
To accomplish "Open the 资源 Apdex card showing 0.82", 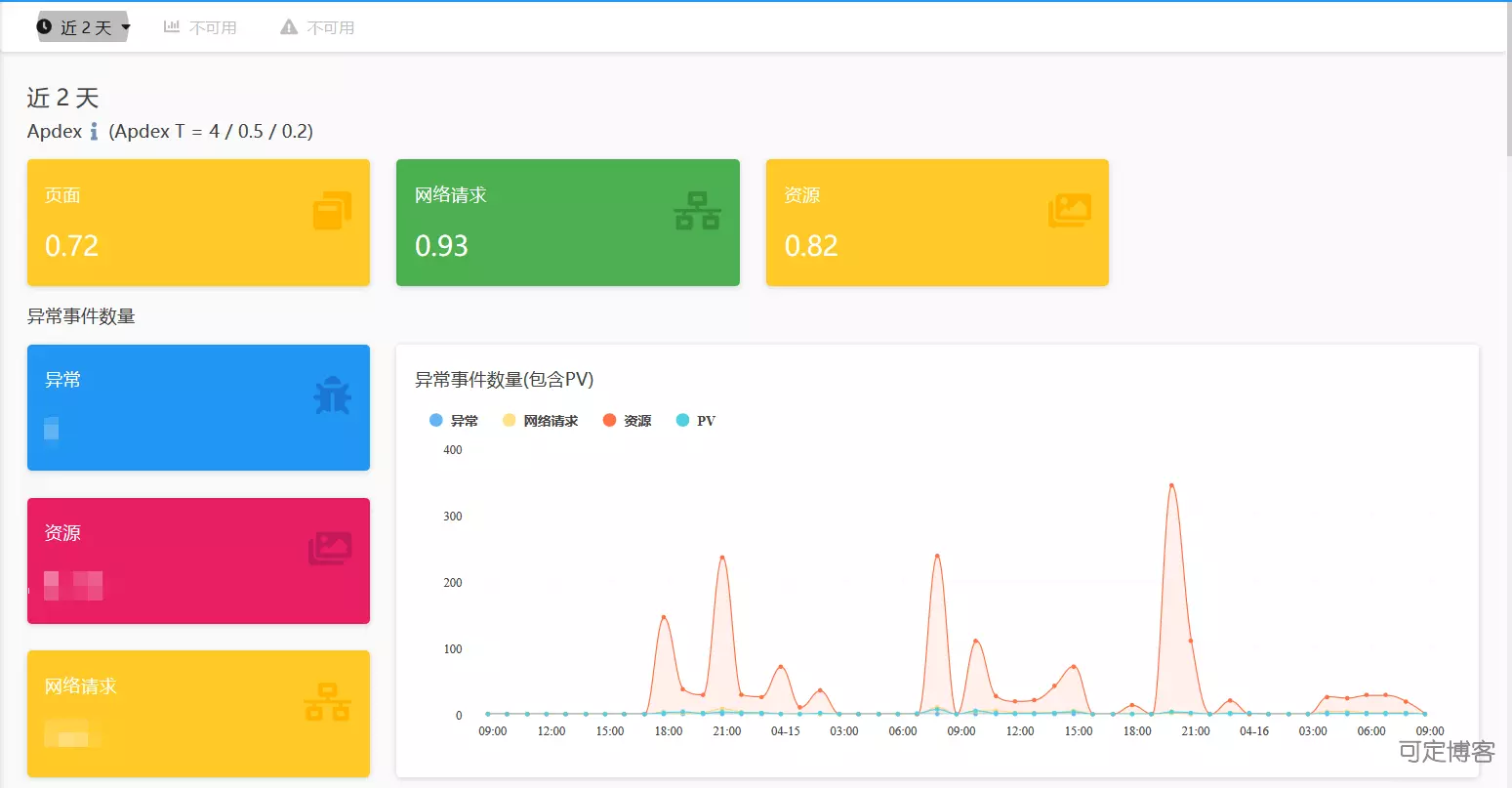I will click(937, 223).
